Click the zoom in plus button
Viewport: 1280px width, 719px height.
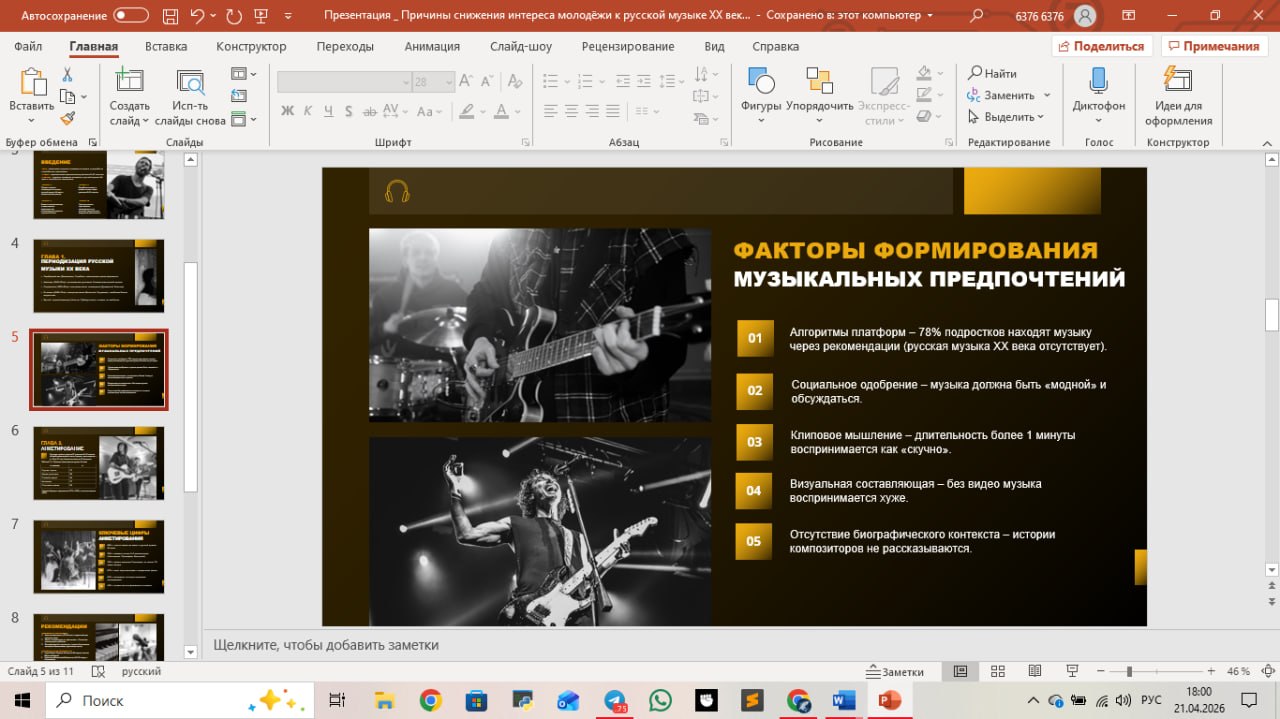pos(1211,671)
